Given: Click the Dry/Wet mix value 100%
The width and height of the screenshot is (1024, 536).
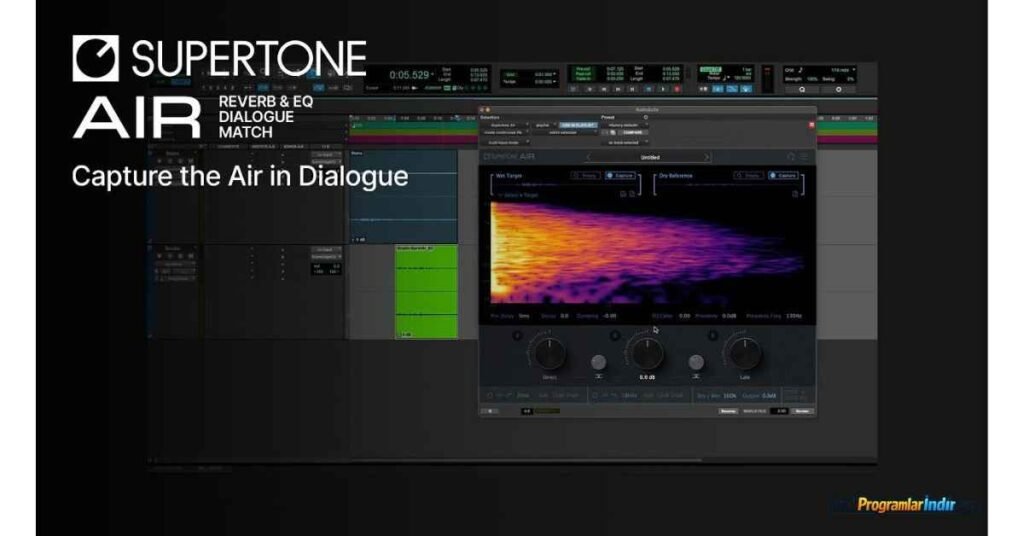Looking at the screenshot, I should tap(730, 396).
